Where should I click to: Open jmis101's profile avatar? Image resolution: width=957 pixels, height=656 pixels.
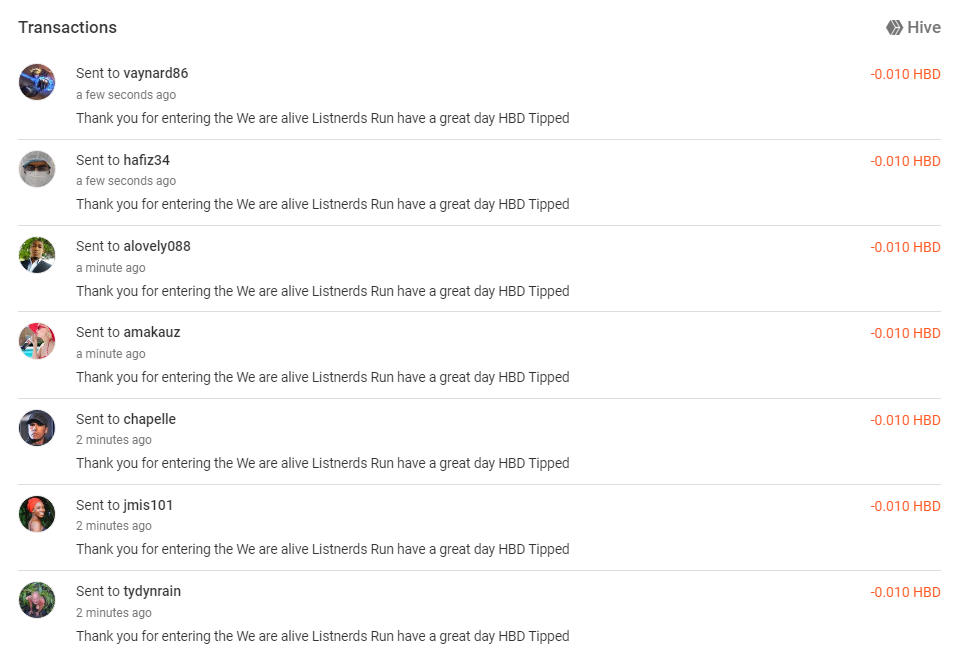pos(37,514)
